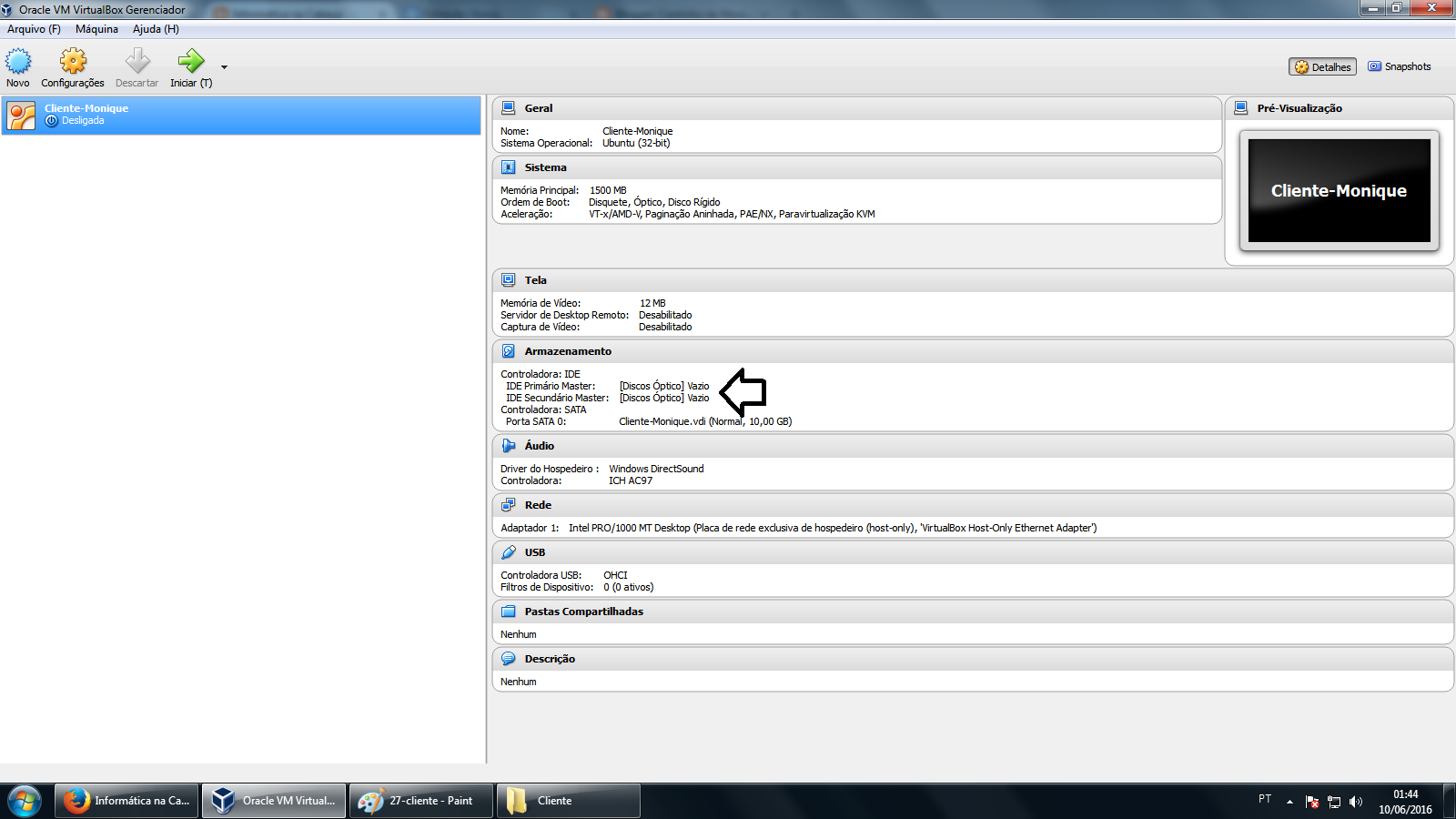Switch to Snapshots view button

(1400, 66)
